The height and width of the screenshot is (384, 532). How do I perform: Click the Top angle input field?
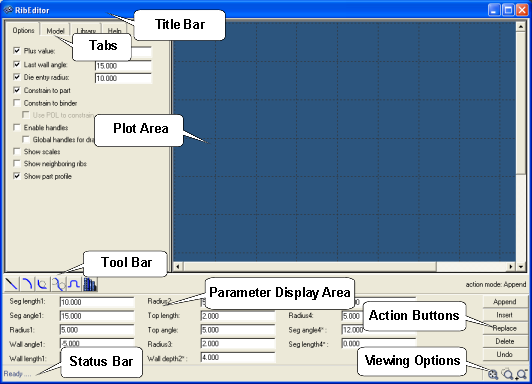(x=238, y=330)
